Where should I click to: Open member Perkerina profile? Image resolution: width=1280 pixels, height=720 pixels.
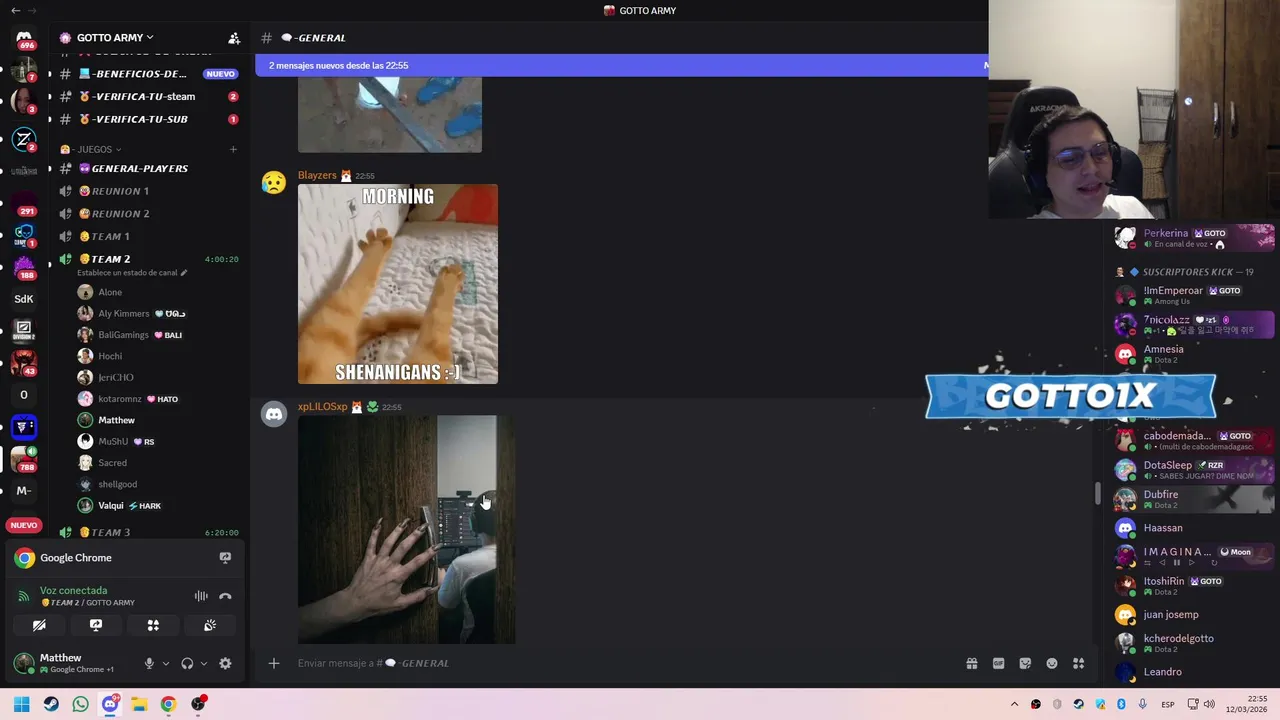tap(1195, 238)
